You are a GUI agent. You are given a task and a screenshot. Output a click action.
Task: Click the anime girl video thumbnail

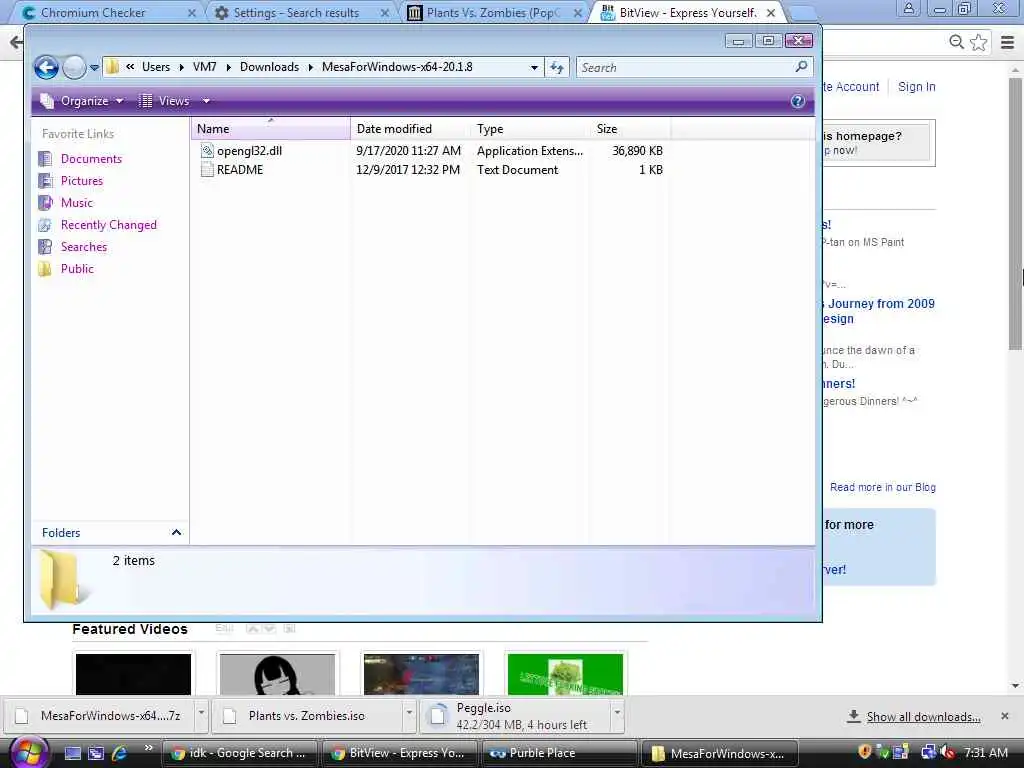tap(277, 674)
